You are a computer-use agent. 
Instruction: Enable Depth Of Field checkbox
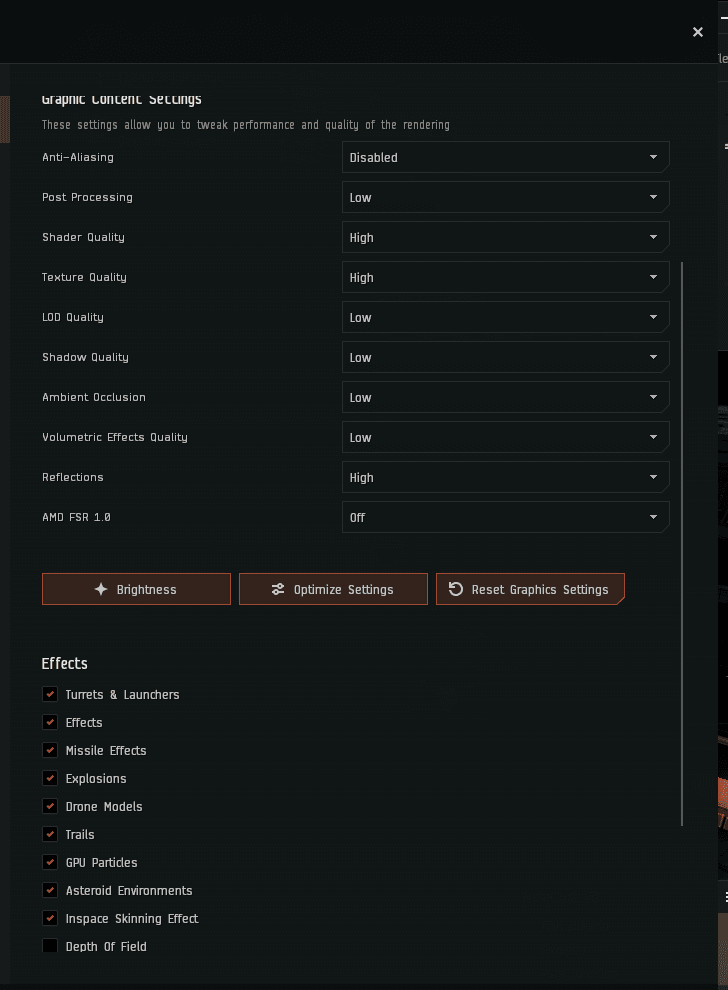(x=50, y=946)
